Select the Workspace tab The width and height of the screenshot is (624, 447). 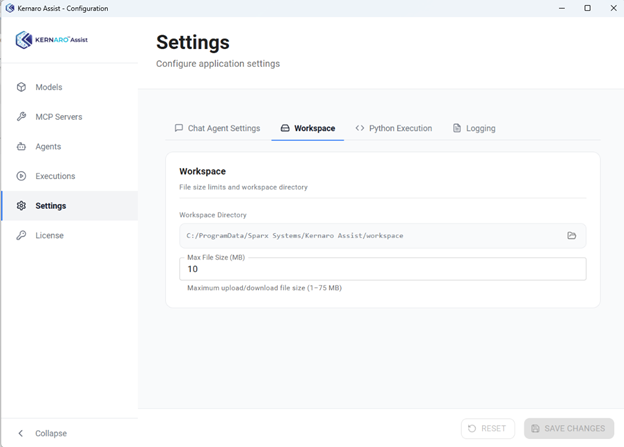308,128
